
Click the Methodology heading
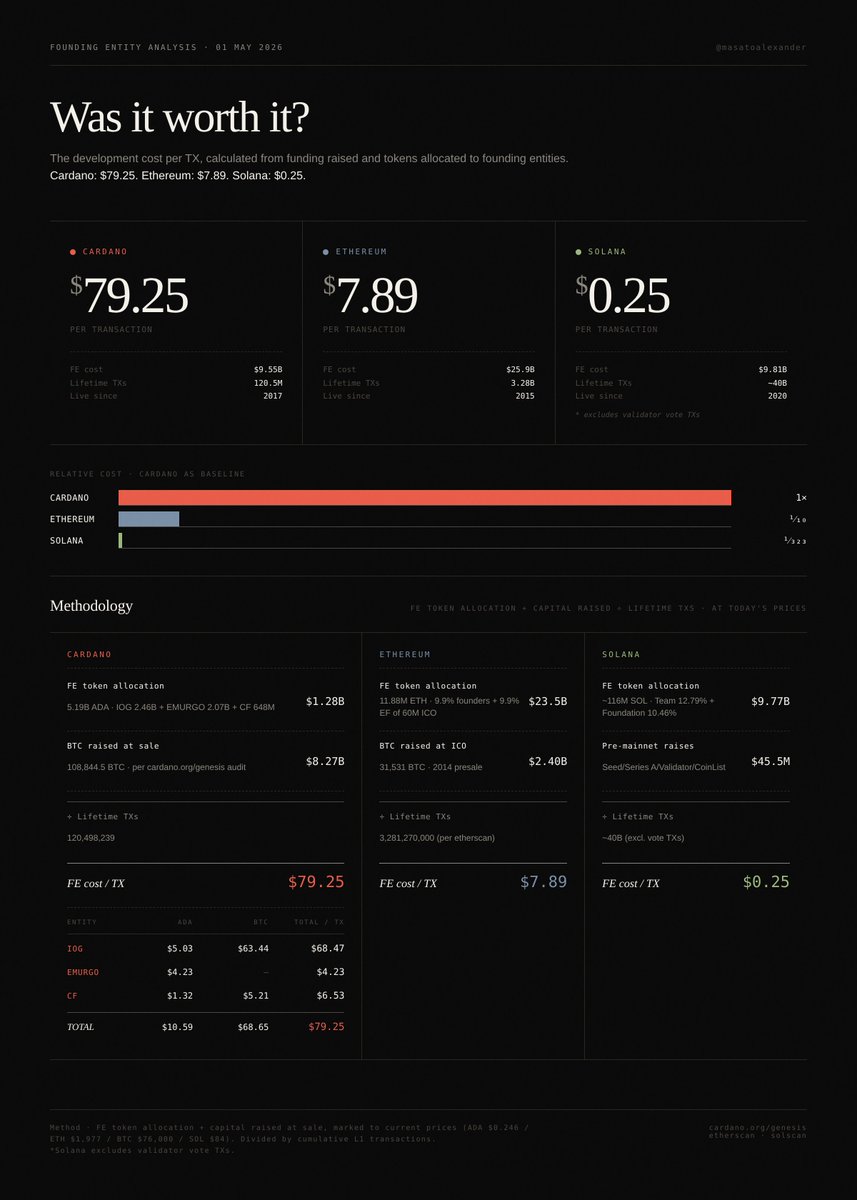[x=91, y=606]
